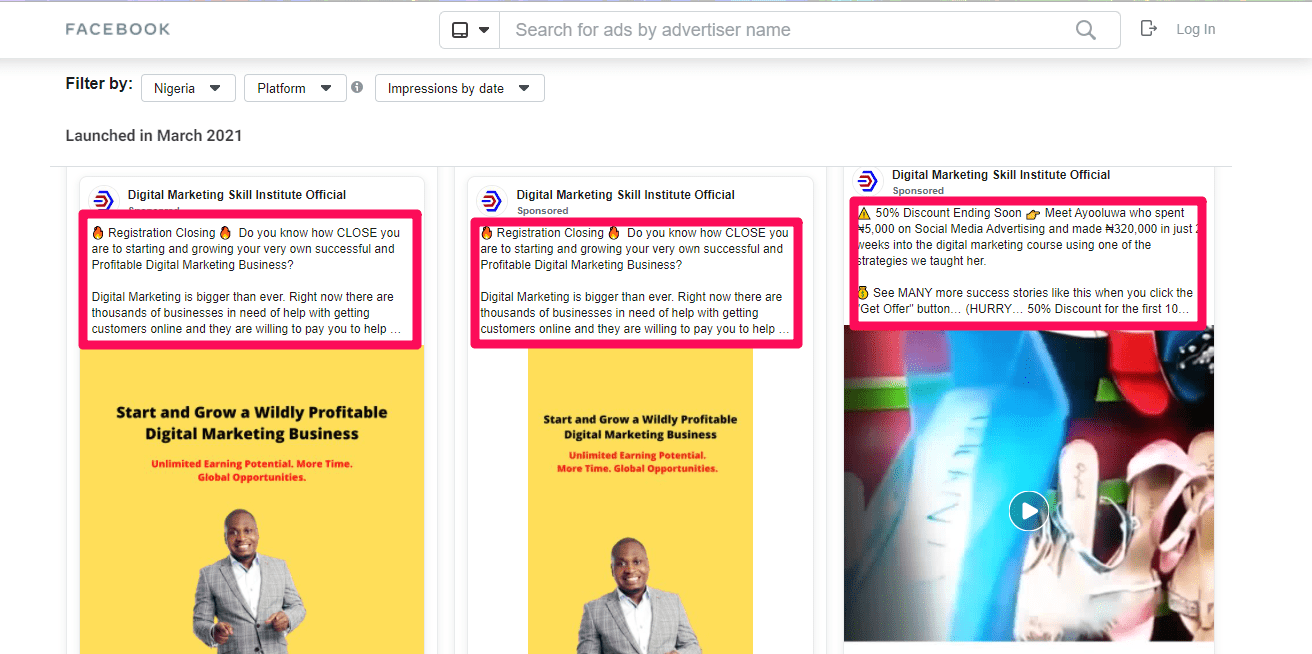Focus the search ads by advertiser field
Viewport: 1312px width, 654px height.
780,30
